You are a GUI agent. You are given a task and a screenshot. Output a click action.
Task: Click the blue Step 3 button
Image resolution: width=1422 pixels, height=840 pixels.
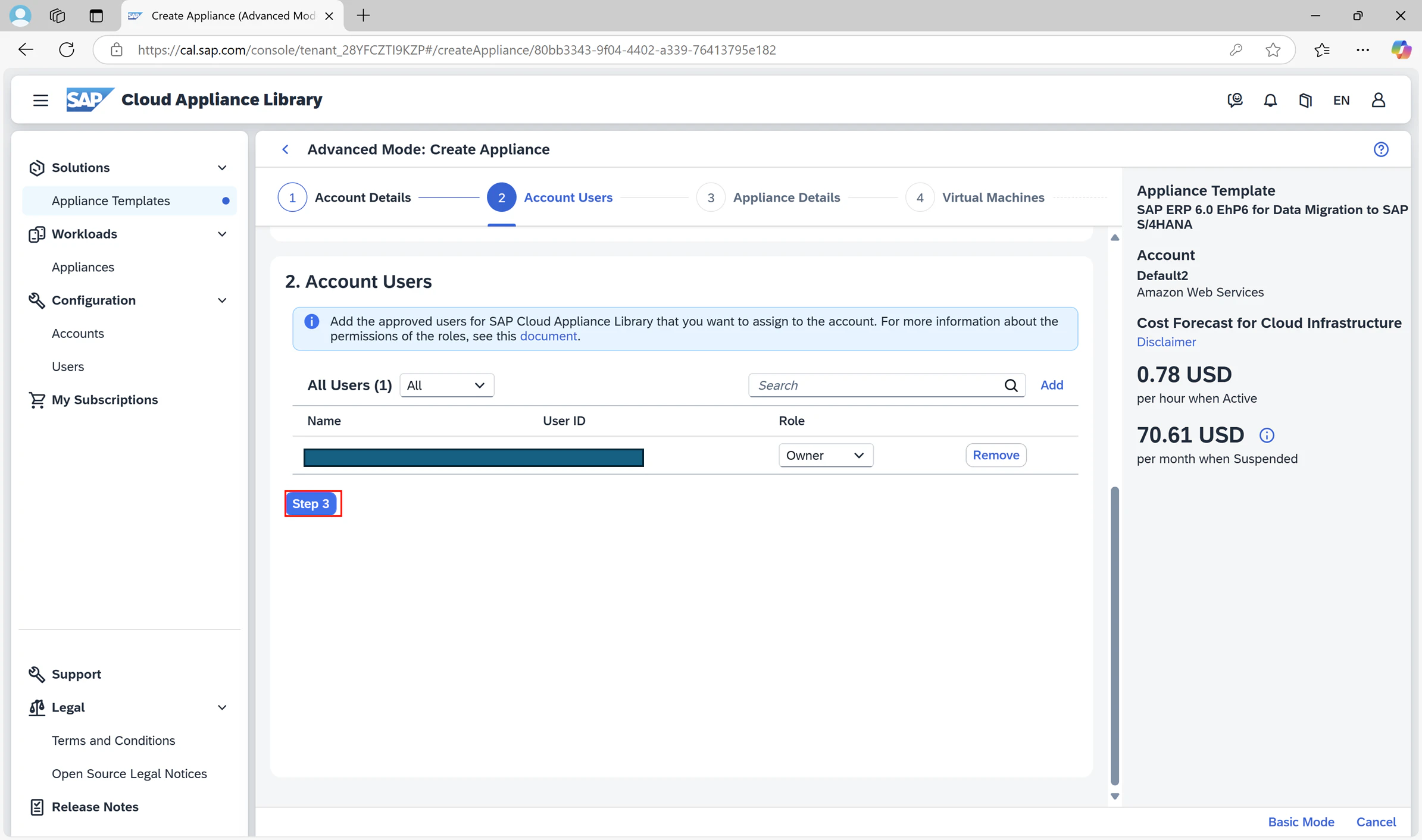coord(311,504)
